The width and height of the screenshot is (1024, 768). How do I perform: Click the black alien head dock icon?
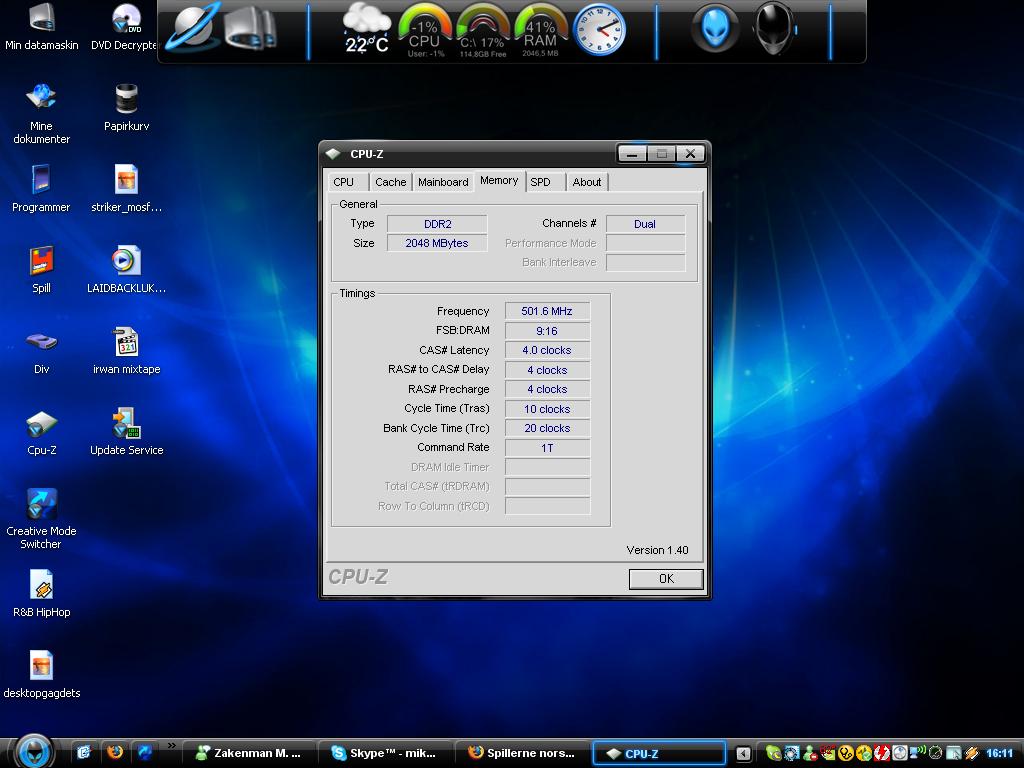tap(773, 28)
